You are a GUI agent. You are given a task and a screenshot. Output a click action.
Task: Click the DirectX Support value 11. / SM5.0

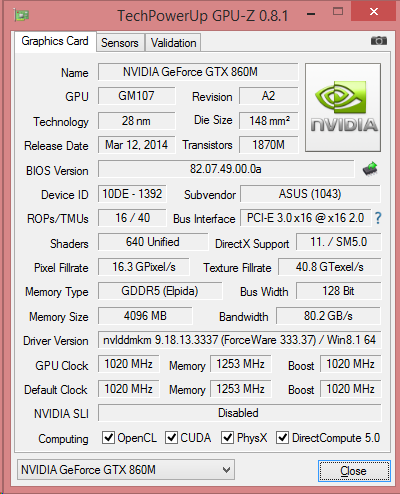pos(338,242)
